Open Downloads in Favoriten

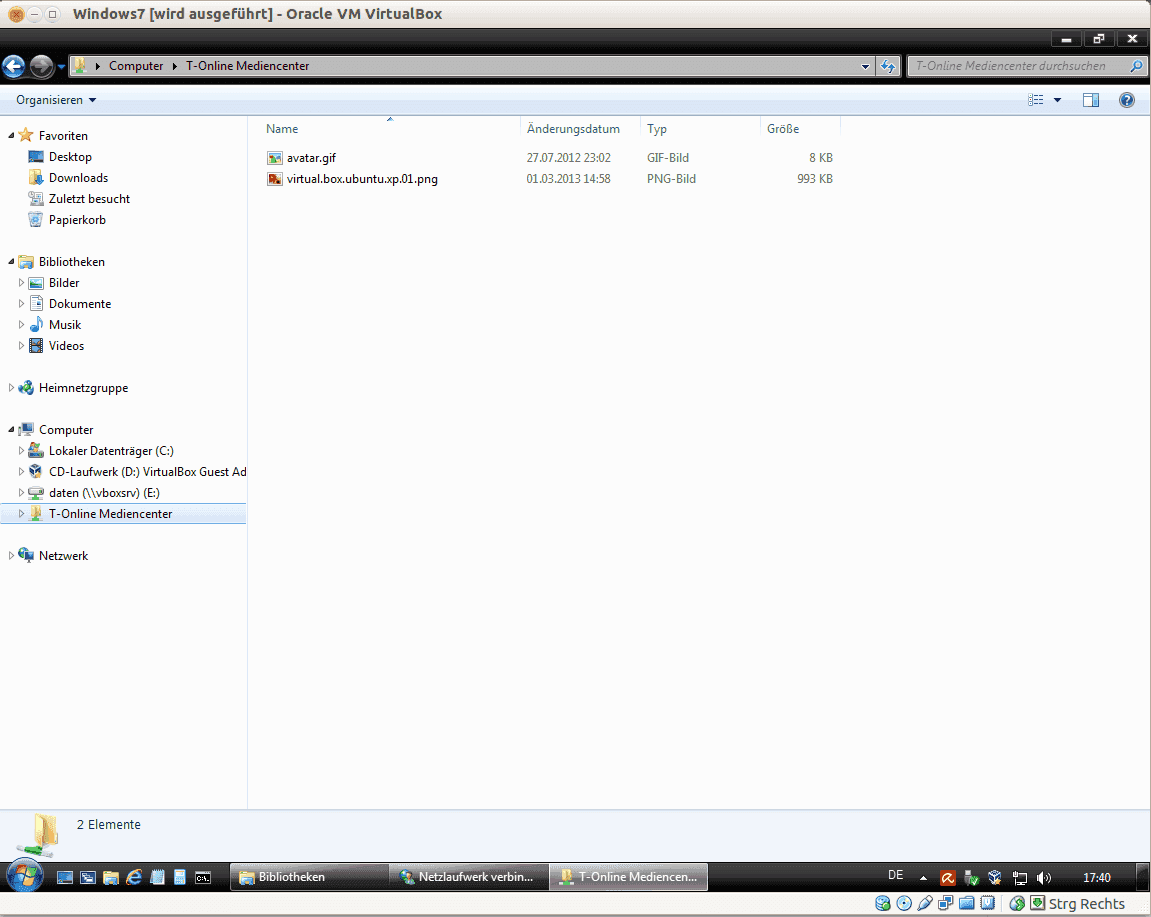(x=78, y=178)
